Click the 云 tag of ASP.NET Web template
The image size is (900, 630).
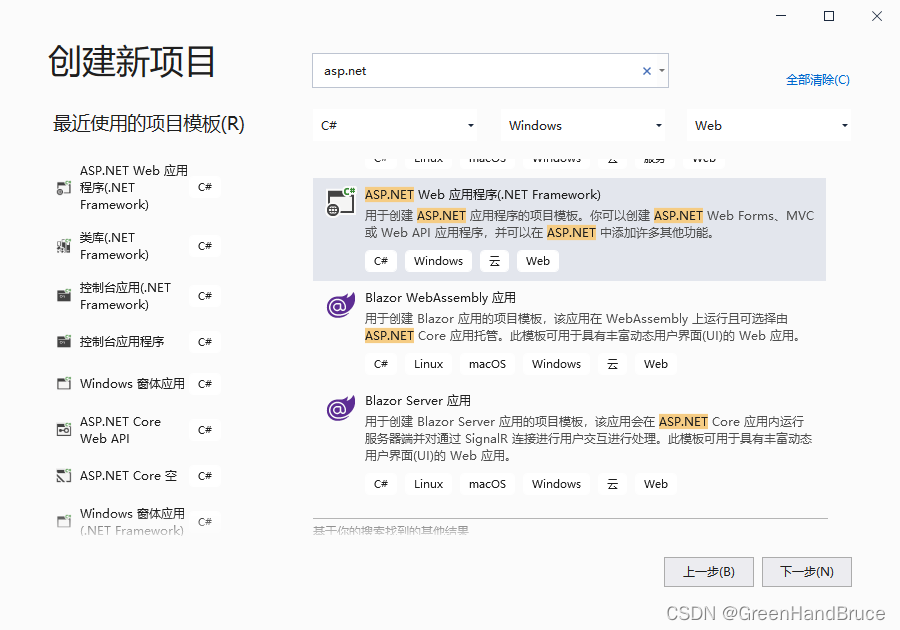click(x=494, y=261)
